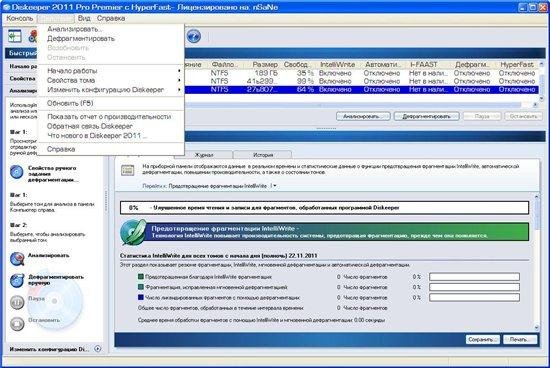Viewport: 550px width, 368px height.
Task: Click the Автомати... column header
Action: pyautogui.click(x=383, y=65)
